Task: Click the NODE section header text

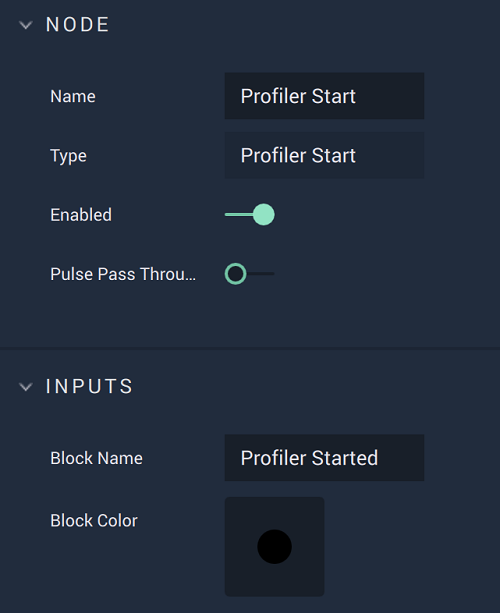Action: (77, 25)
